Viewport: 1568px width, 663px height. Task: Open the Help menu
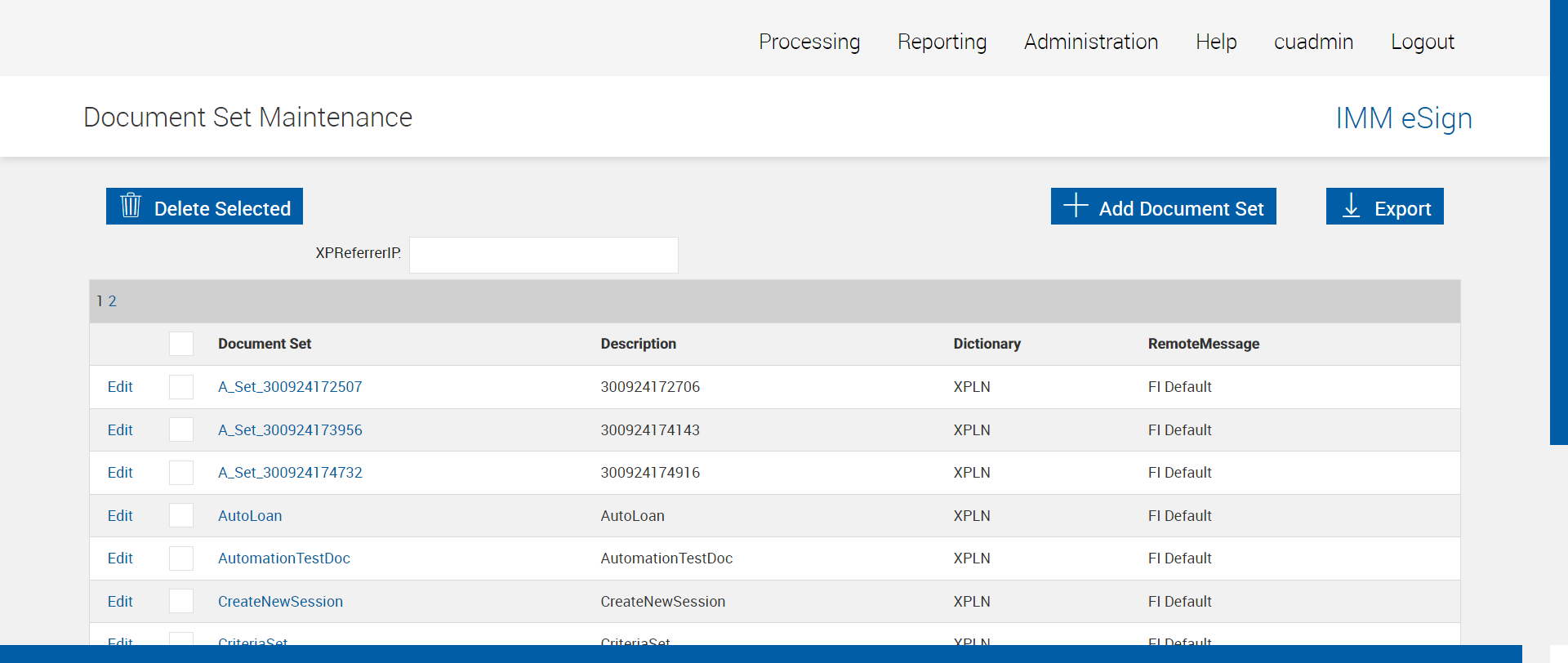click(x=1216, y=42)
